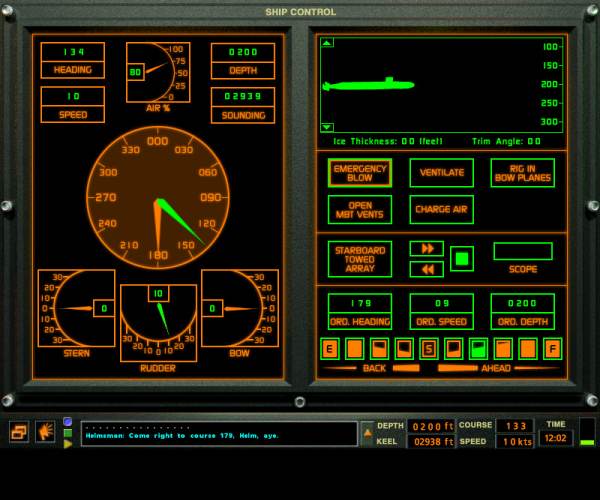Click the green submarine silhouette

point(368,84)
